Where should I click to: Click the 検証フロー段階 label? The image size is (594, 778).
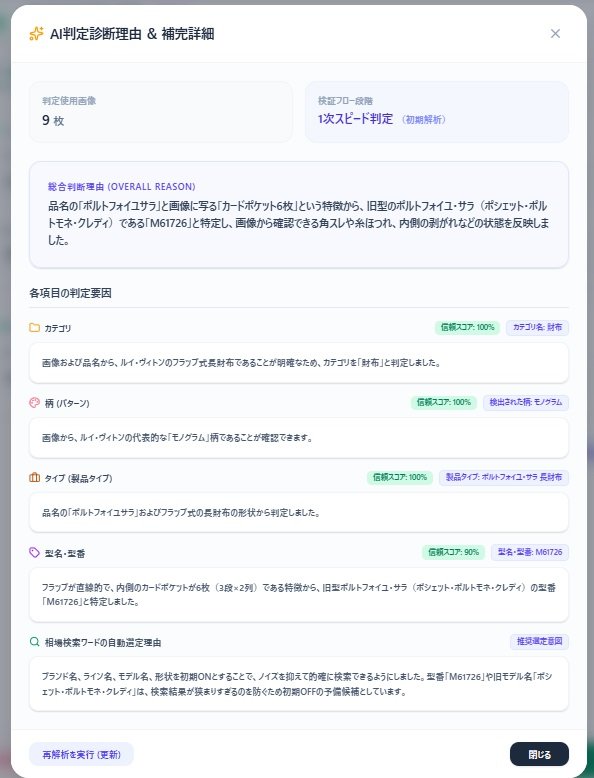tap(345, 101)
